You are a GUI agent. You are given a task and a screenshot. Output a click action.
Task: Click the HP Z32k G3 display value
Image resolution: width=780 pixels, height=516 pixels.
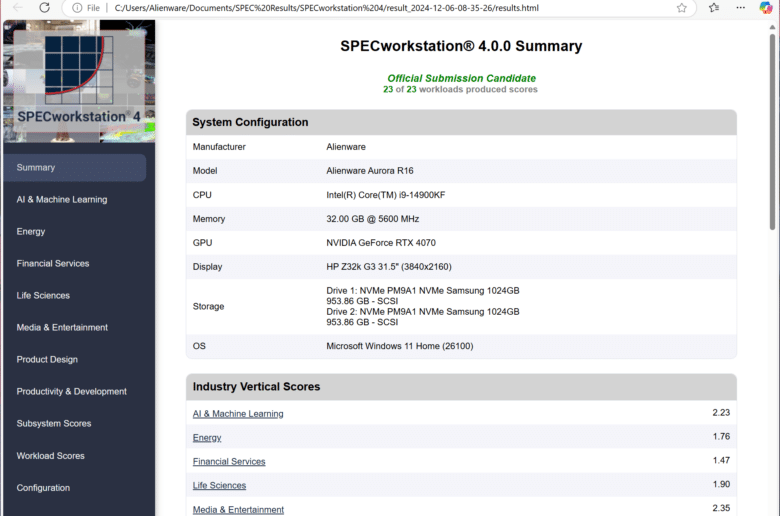pos(389,267)
